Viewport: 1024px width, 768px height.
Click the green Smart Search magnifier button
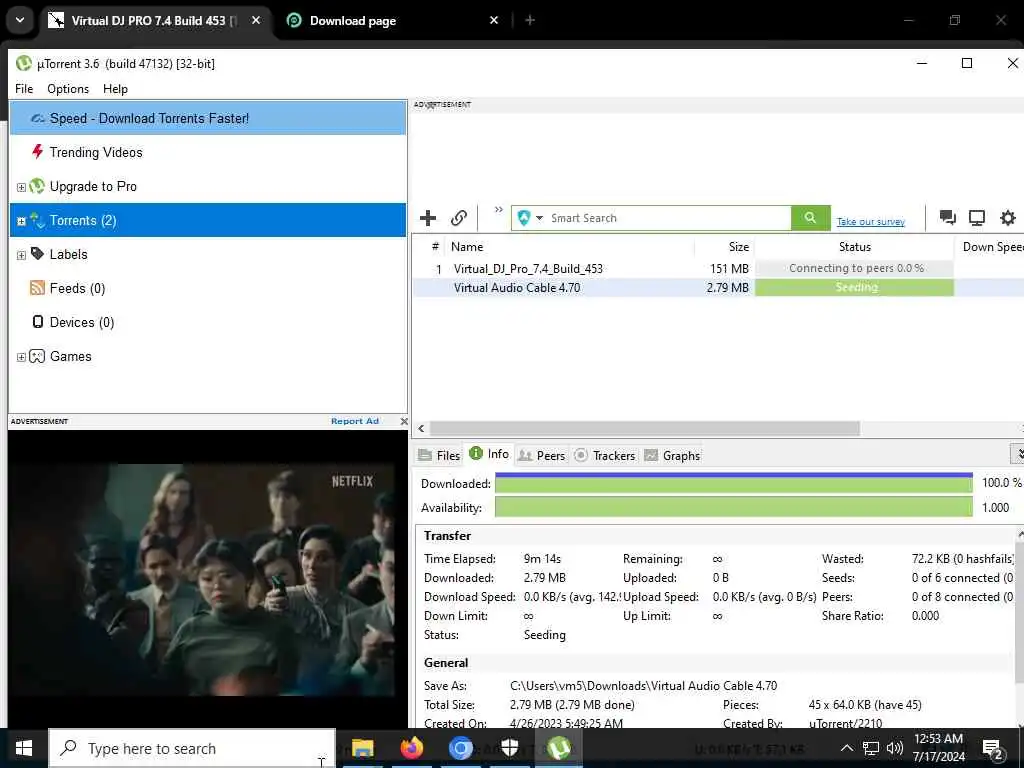point(810,217)
